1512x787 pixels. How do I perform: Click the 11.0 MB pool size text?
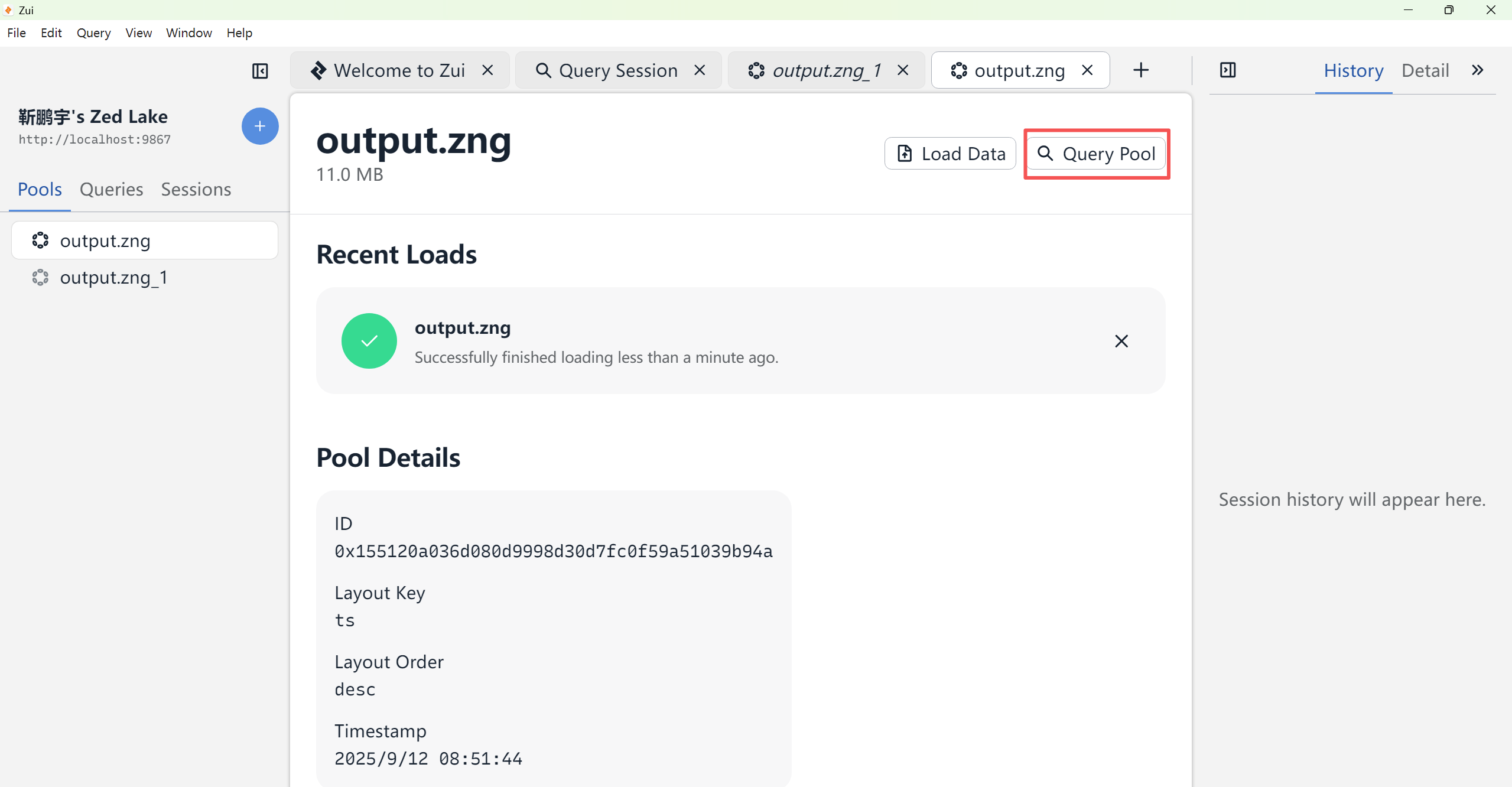[x=350, y=175]
